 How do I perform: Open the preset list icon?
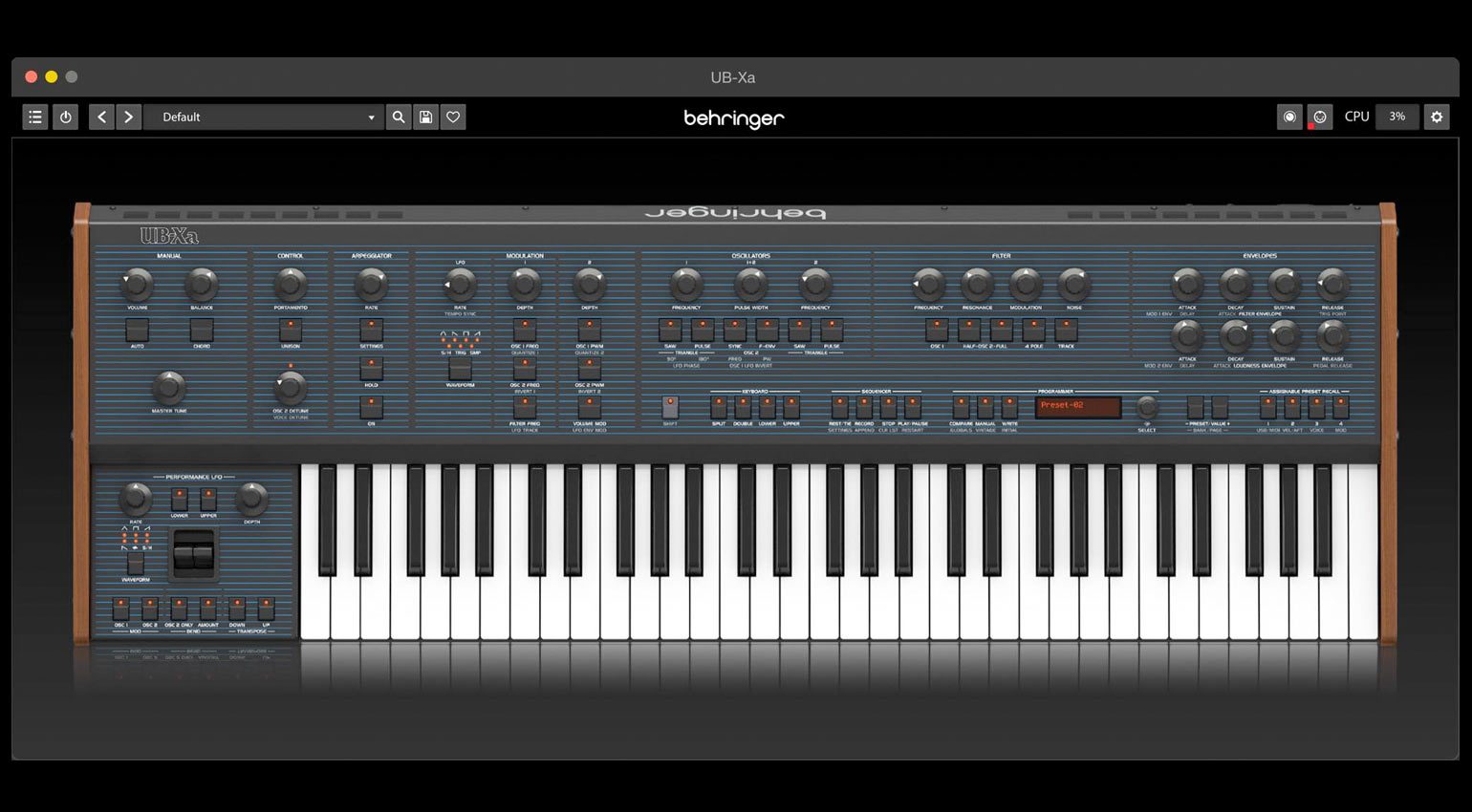tap(34, 117)
